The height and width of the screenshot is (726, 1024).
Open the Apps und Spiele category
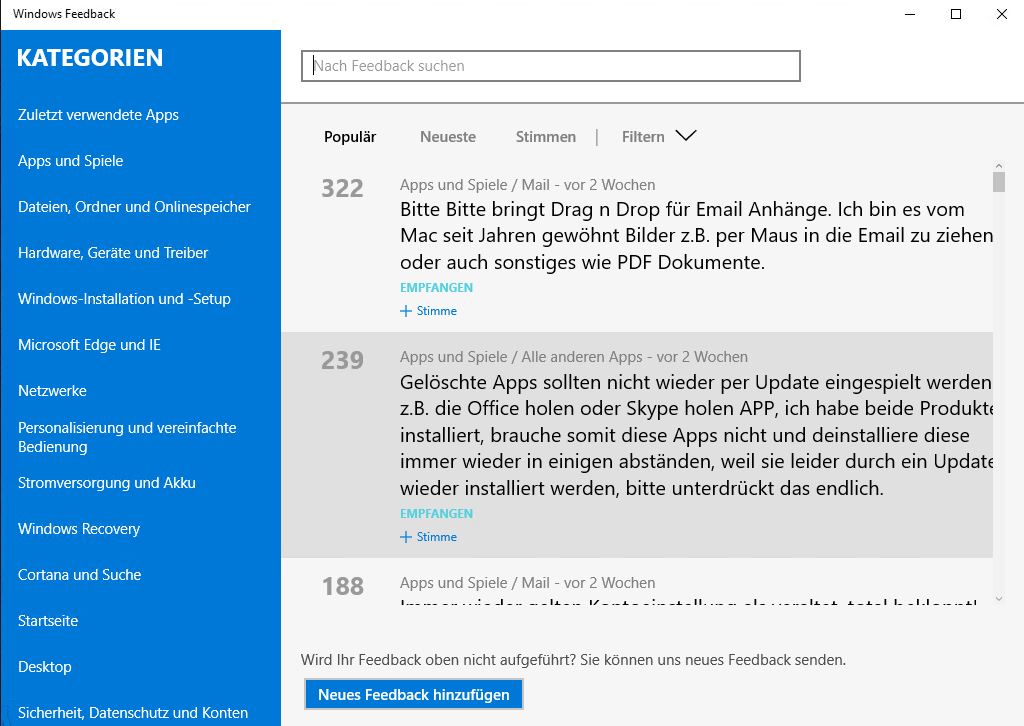pos(71,161)
